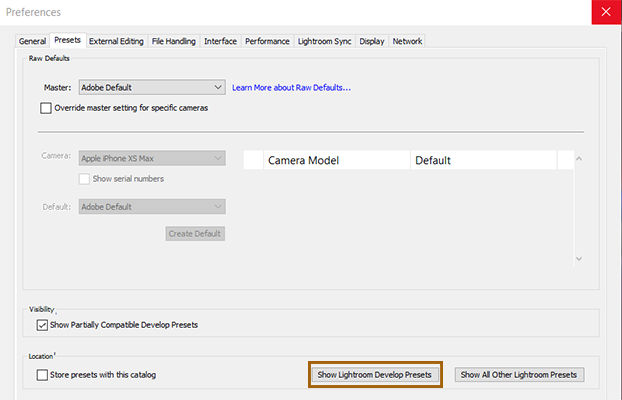Open the Interface tab

point(220,41)
